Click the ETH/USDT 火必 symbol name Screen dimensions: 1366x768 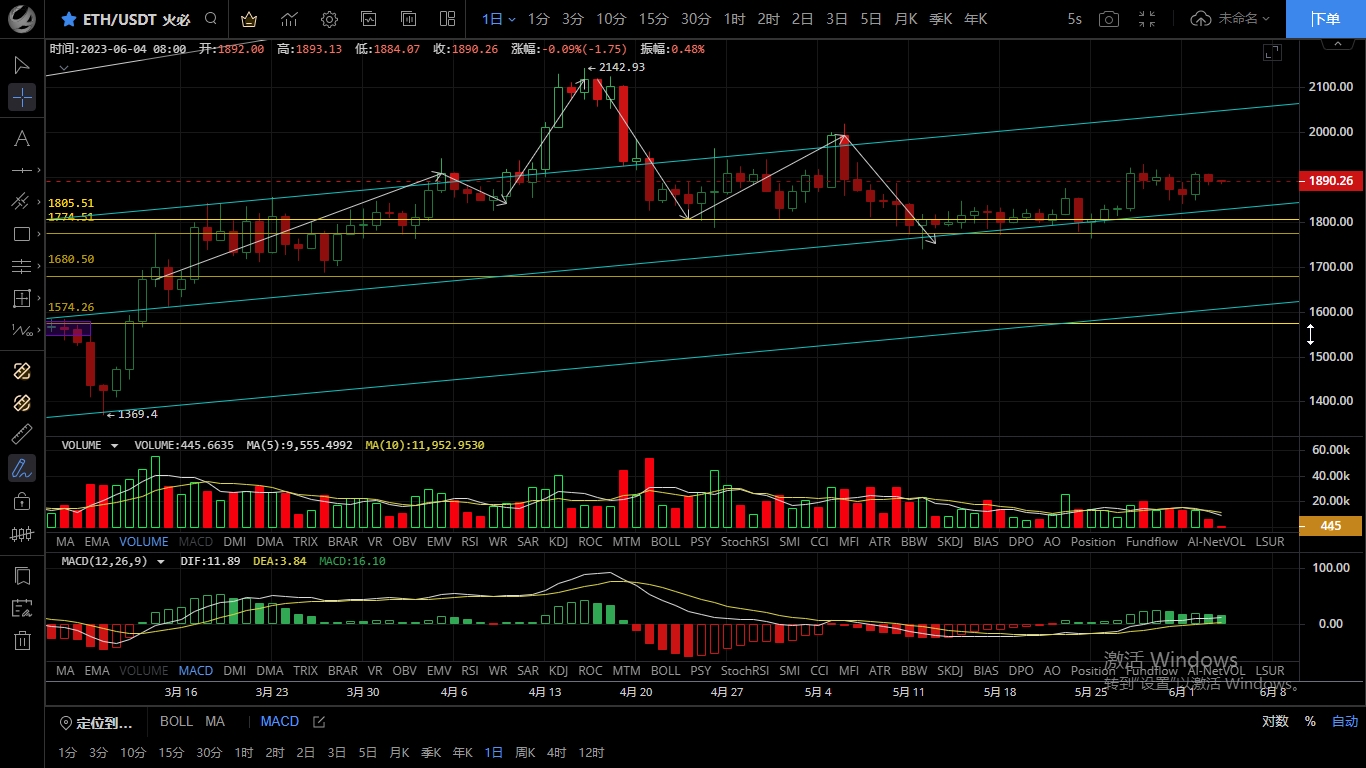pos(135,19)
